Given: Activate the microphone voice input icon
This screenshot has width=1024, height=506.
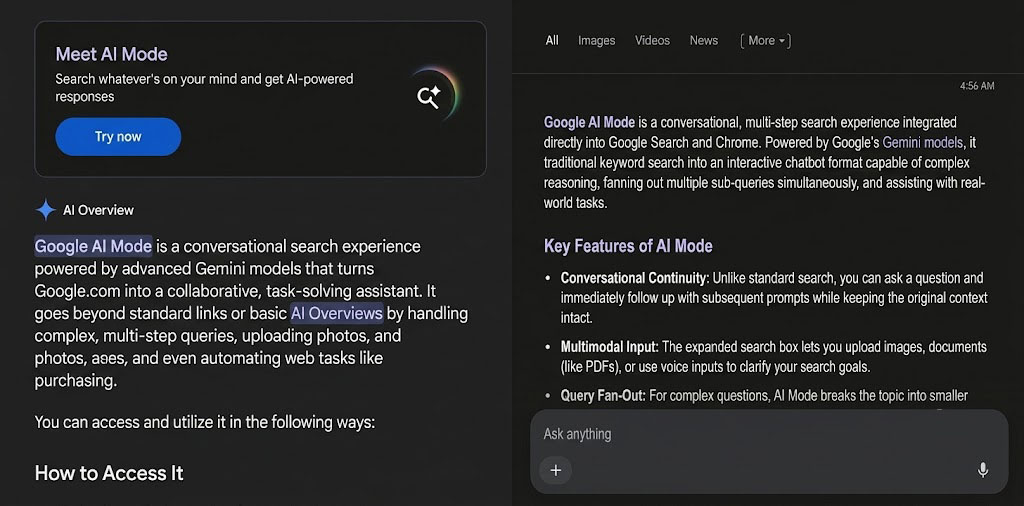Looking at the screenshot, I should (983, 470).
